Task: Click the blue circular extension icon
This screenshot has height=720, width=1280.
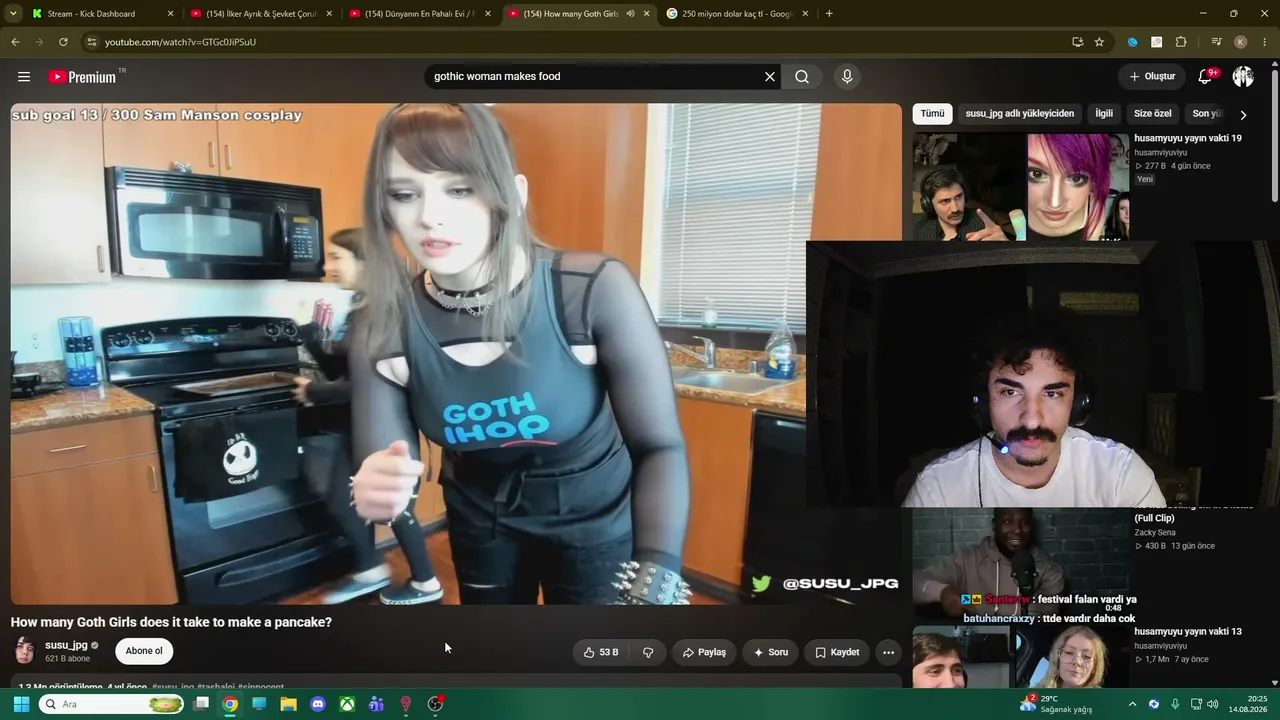Action: 1132,42
